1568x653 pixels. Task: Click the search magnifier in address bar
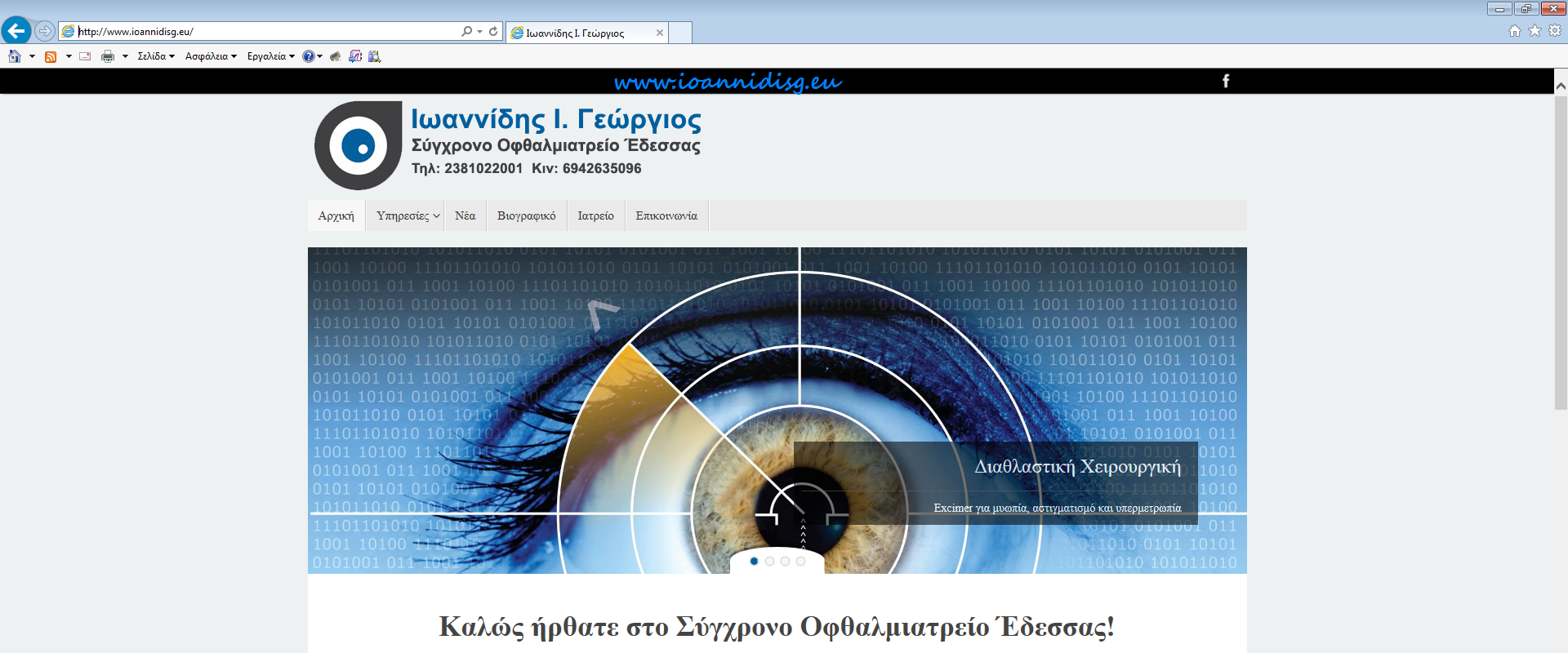pos(466,31)
